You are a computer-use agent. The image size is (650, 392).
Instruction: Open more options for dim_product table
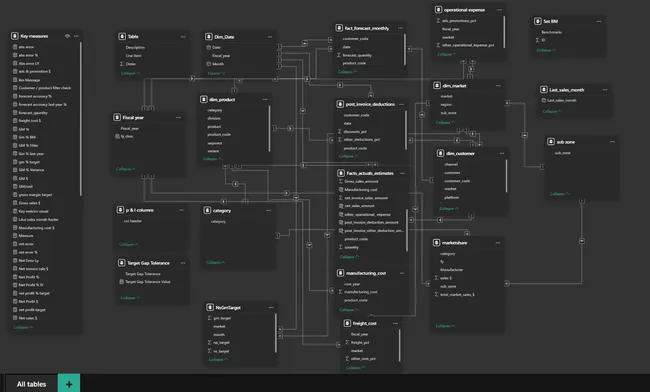pyautogui.click(x=265, y=99)
